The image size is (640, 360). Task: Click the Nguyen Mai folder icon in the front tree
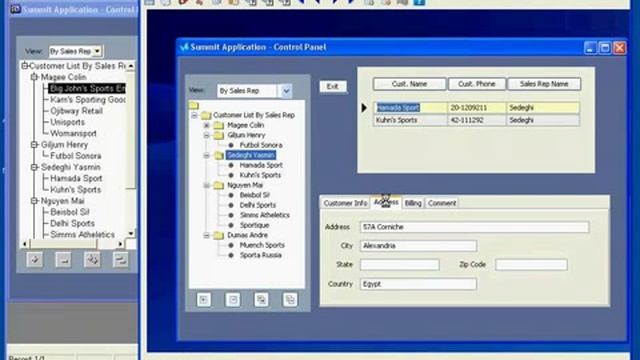click(x=219, y=185)
